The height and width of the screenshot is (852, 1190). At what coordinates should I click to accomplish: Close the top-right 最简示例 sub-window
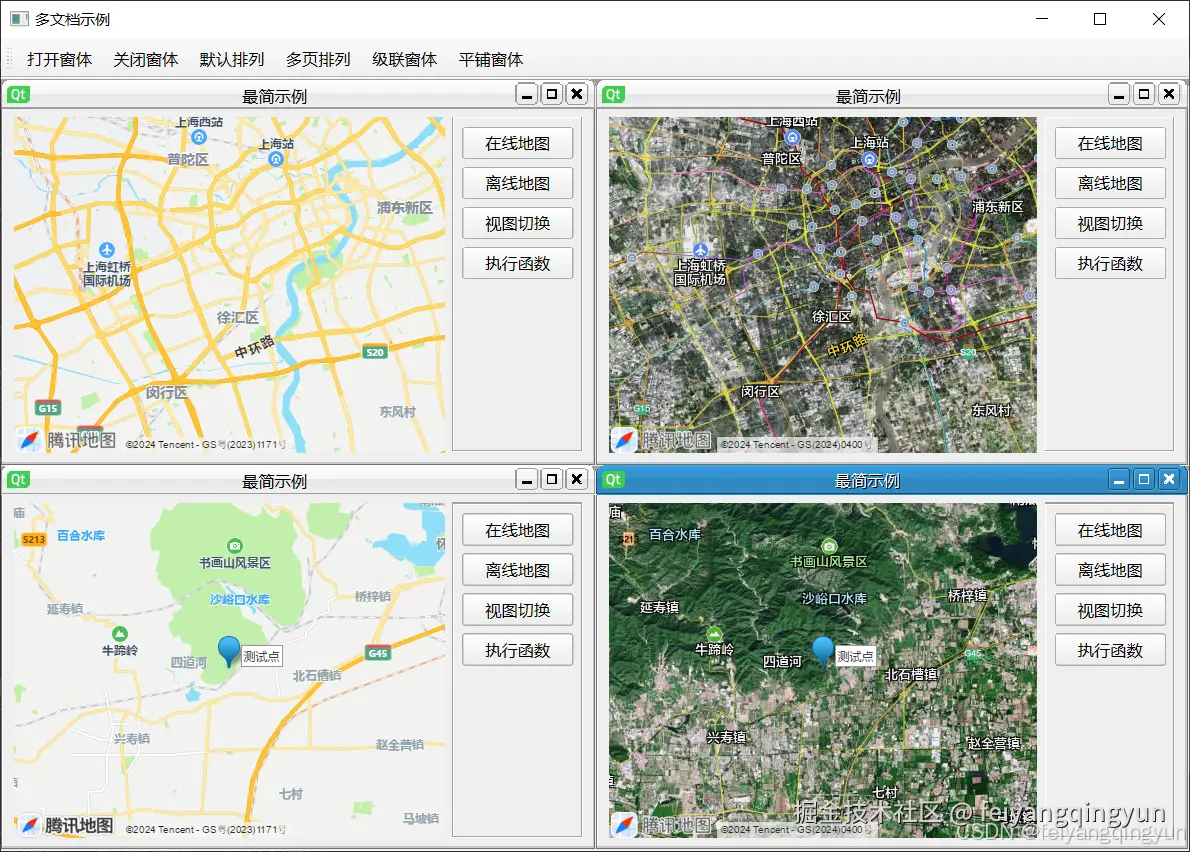click(1169, 95)
